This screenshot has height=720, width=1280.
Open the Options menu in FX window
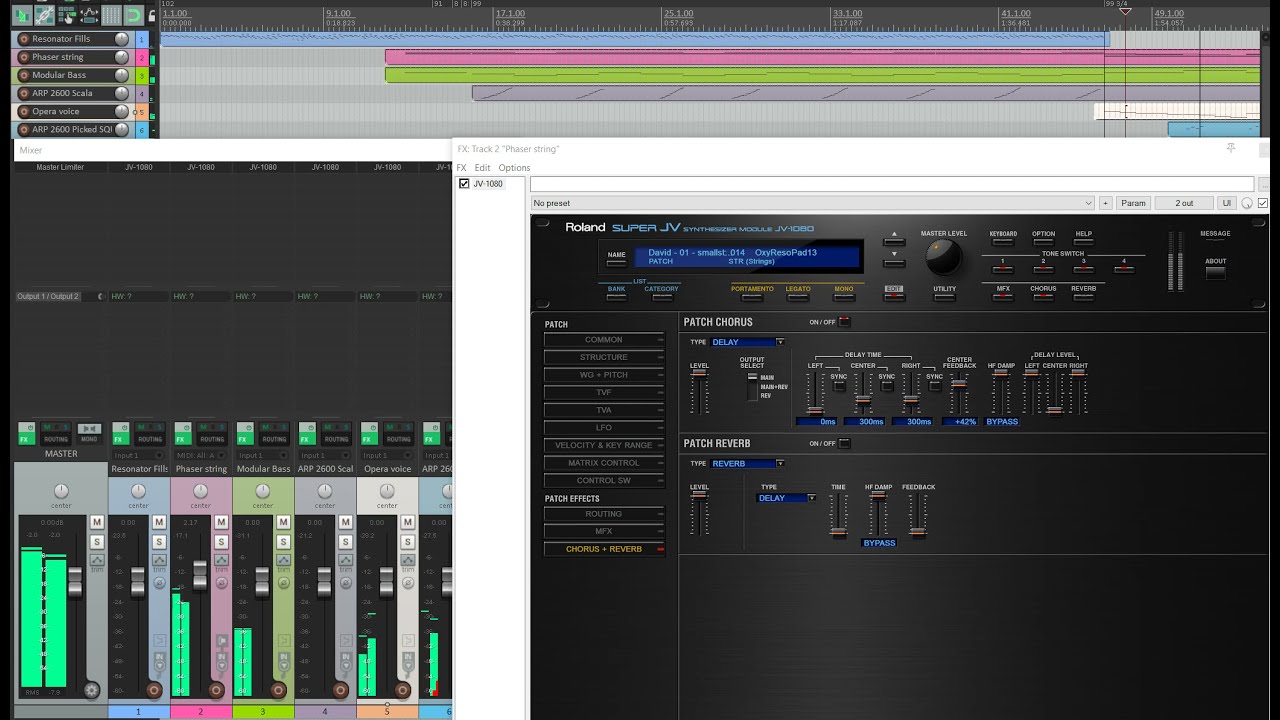point(514,168)
